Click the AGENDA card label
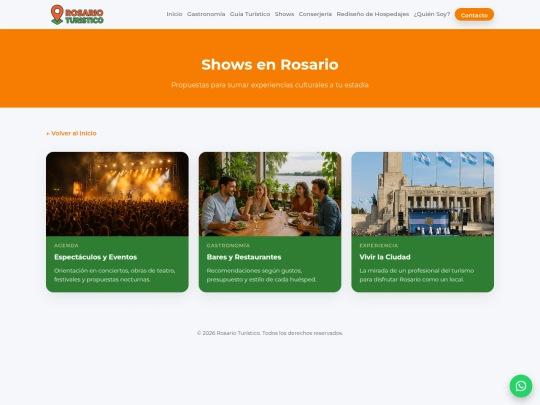Screen dimensions: 540x405 (66, 246)
